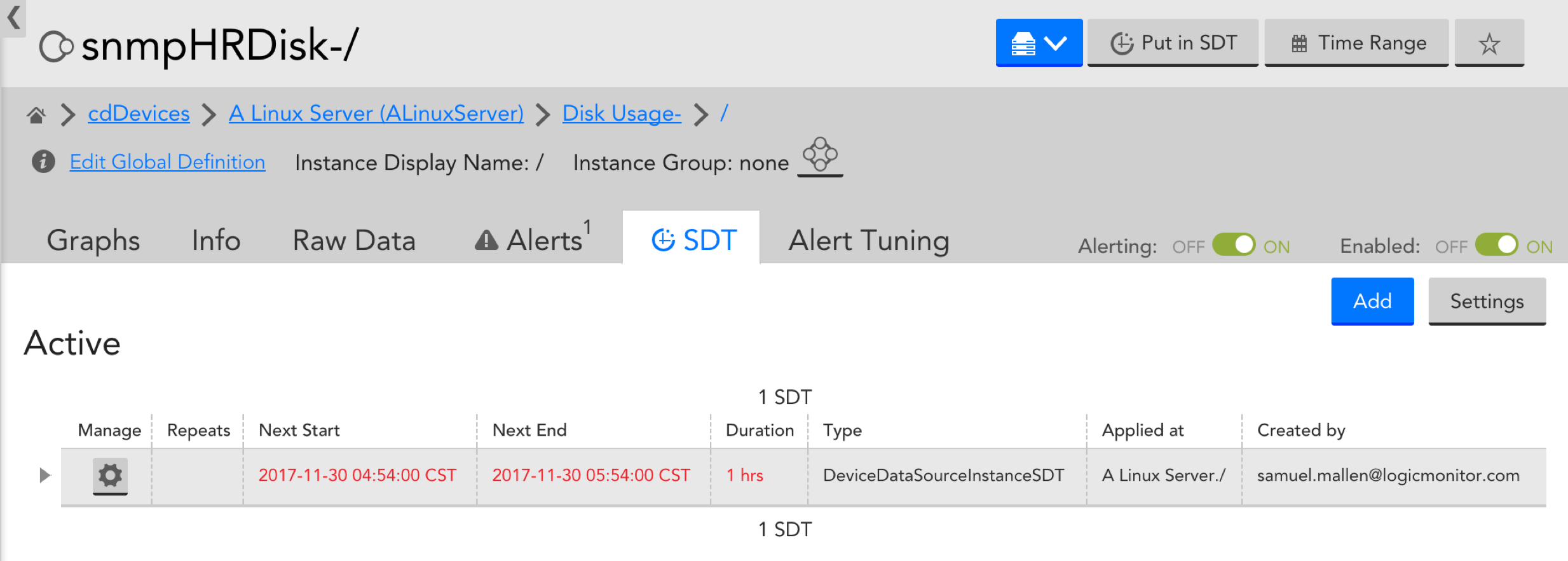
Task: Click Put in SDT button
Action: click(1173, 43)
